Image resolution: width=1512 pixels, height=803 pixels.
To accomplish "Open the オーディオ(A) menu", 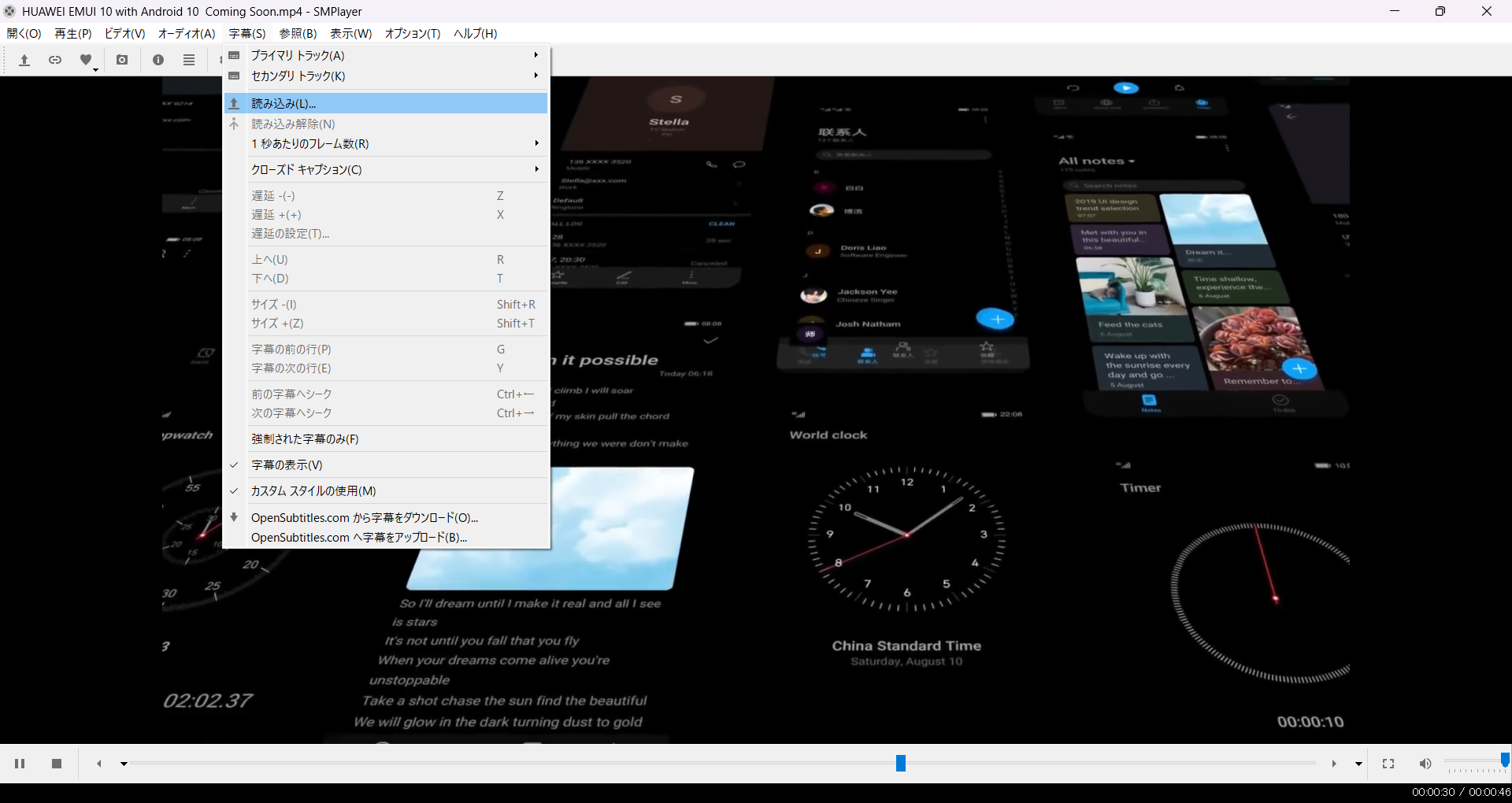I will click(x=187, y=33).
